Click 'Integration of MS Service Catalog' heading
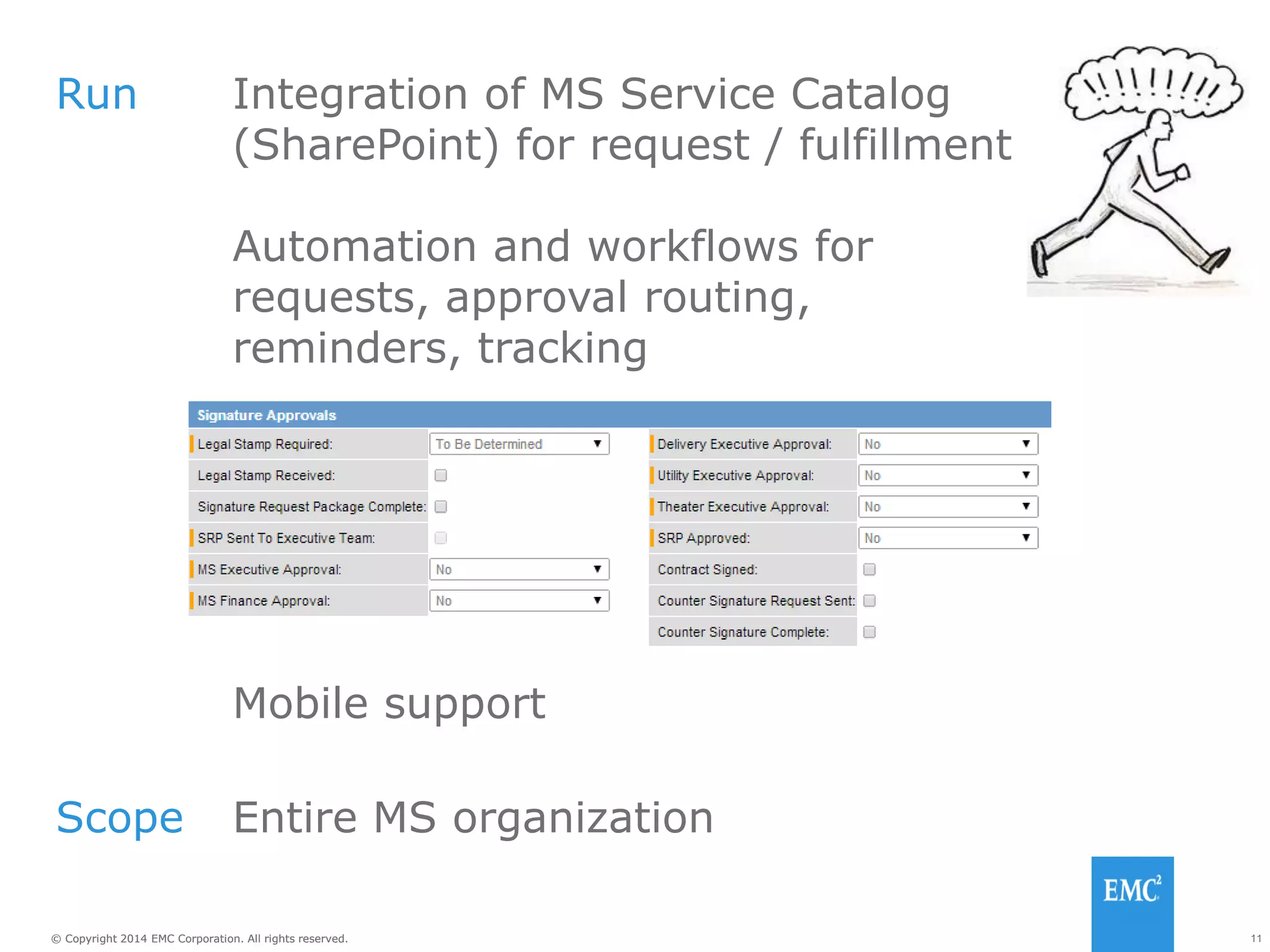The width and height of the screenshot is (1270, 952). (591, 95)
